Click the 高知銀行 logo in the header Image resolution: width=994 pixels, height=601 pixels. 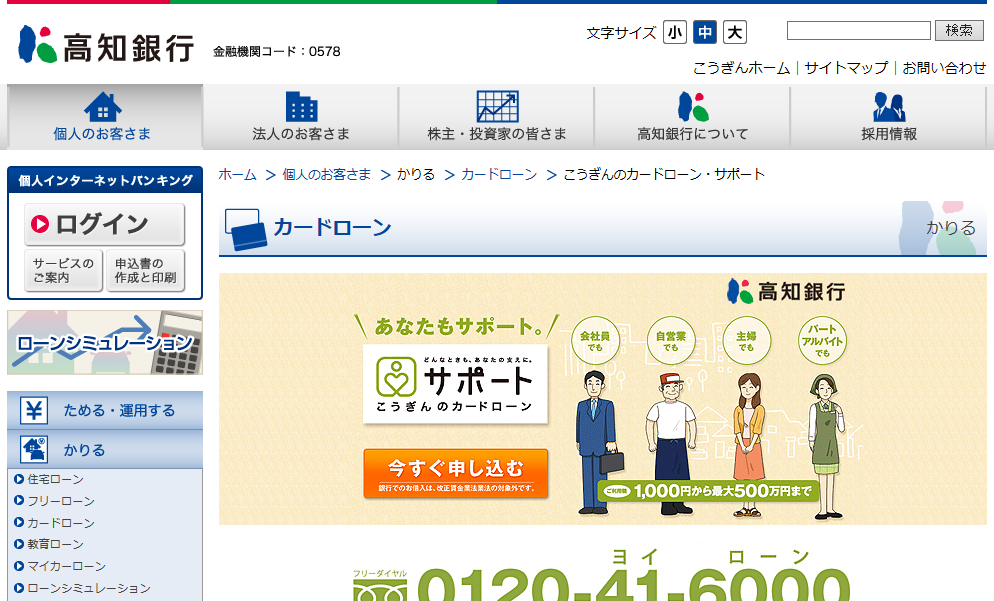pos(106,45)
